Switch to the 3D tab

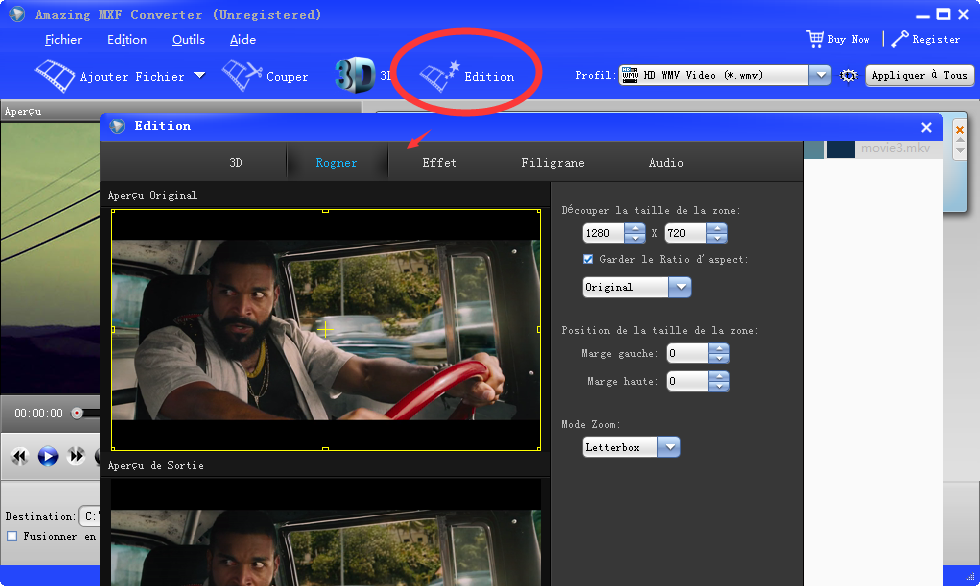[236, 162]
